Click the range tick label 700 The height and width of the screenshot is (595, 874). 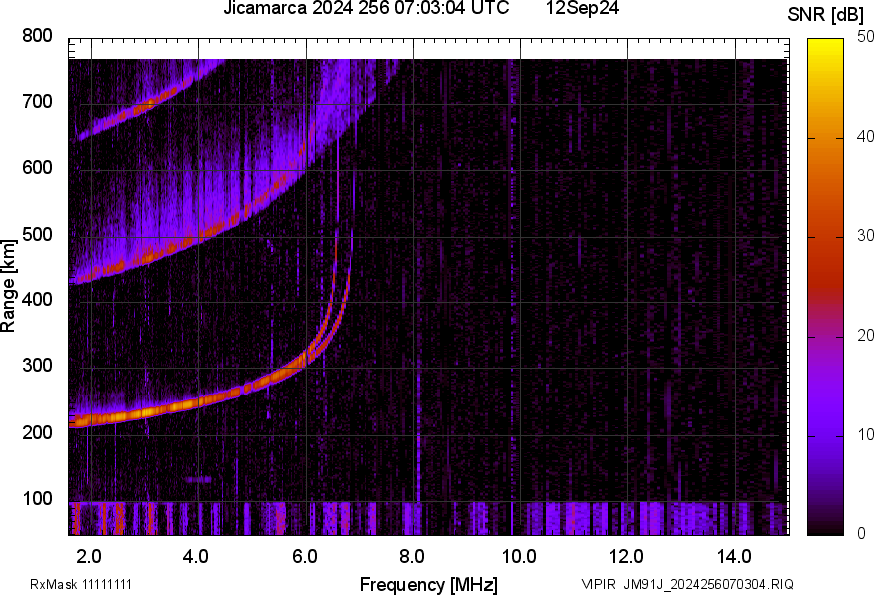pyautogui.click(x=37, y=101)
